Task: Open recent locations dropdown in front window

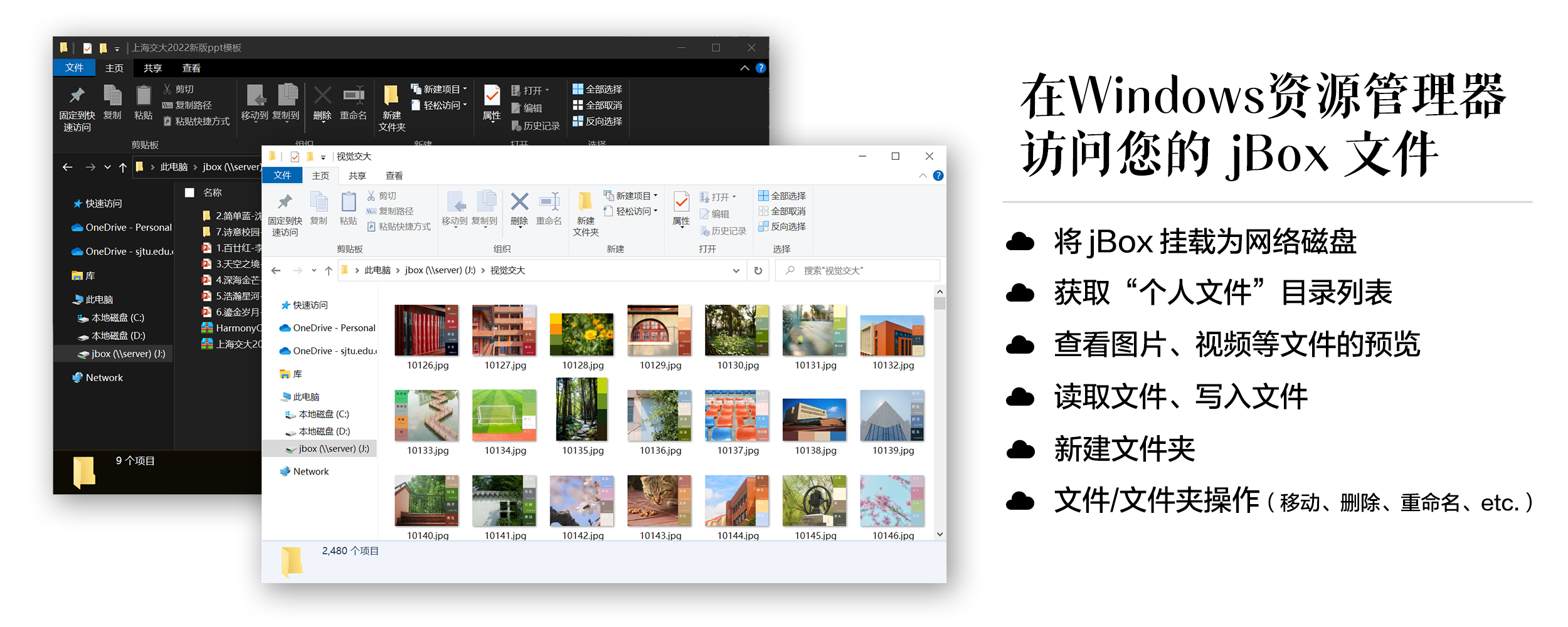Action: click(x=314, y=270)
